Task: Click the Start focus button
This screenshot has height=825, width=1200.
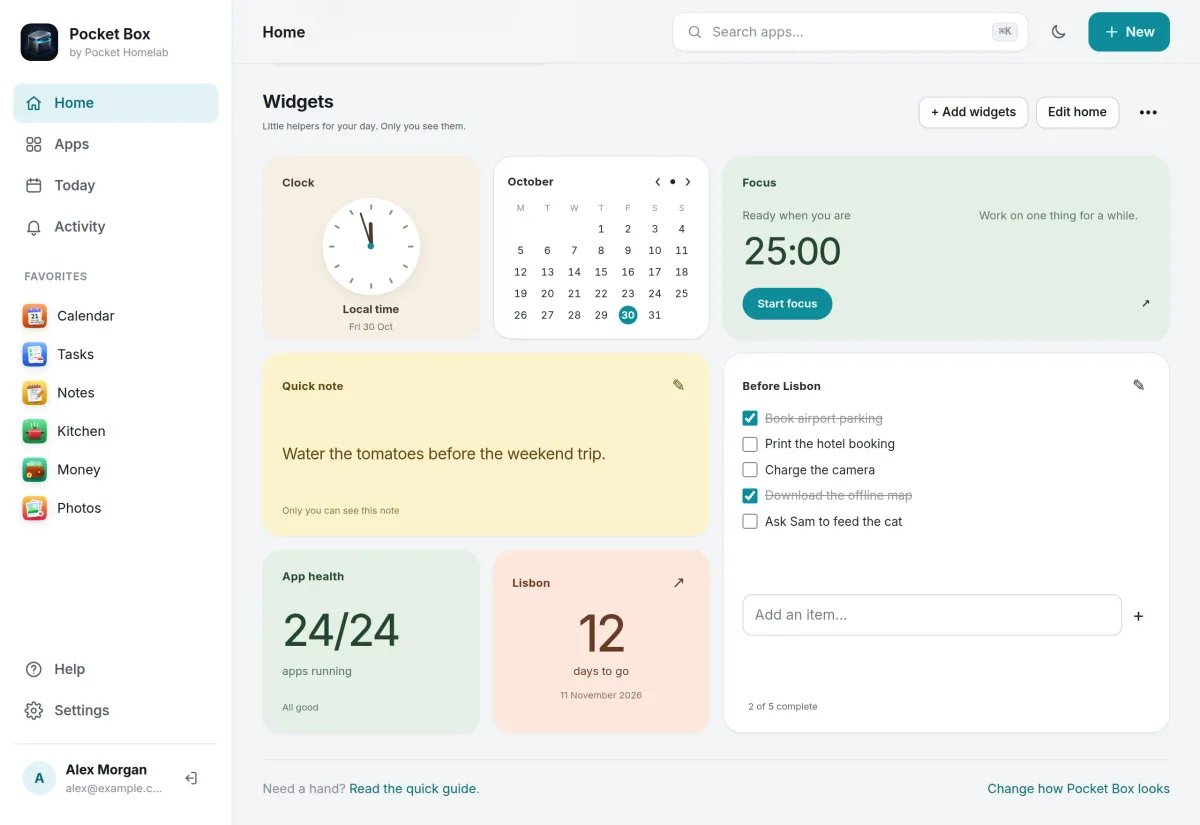Action: (x=787, y=304)
